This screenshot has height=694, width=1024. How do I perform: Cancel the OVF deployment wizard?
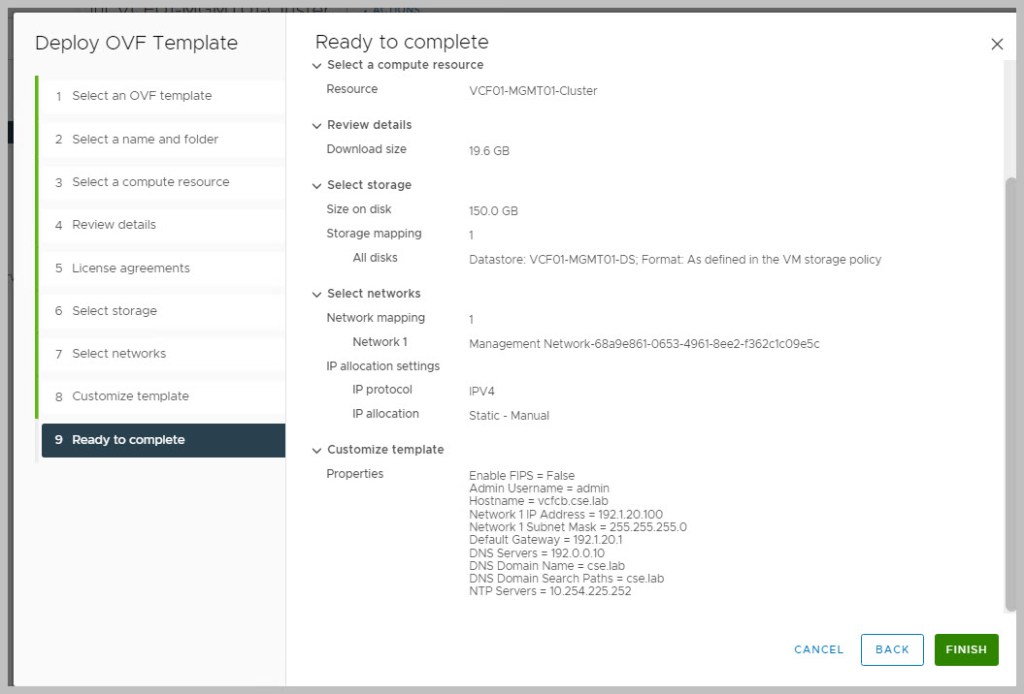pyautogui.click(x=818, y=650)
